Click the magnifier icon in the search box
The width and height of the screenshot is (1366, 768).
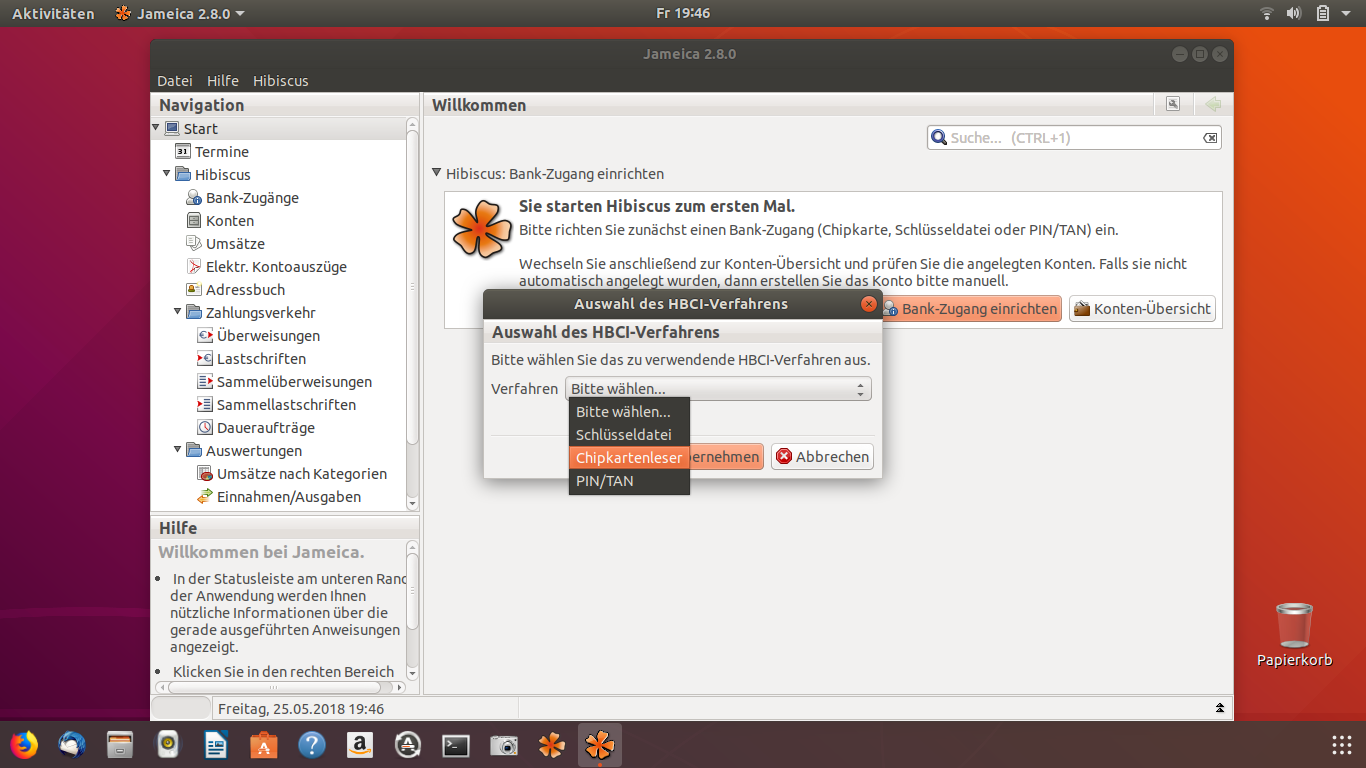click(x=939, y=138)
